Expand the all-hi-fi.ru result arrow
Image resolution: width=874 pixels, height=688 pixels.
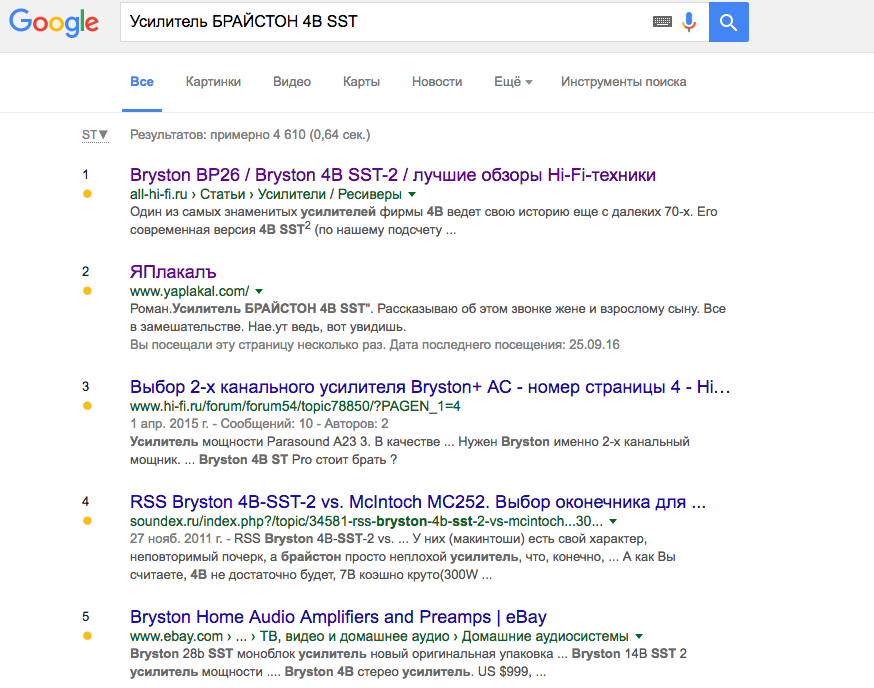click(412, 195)
